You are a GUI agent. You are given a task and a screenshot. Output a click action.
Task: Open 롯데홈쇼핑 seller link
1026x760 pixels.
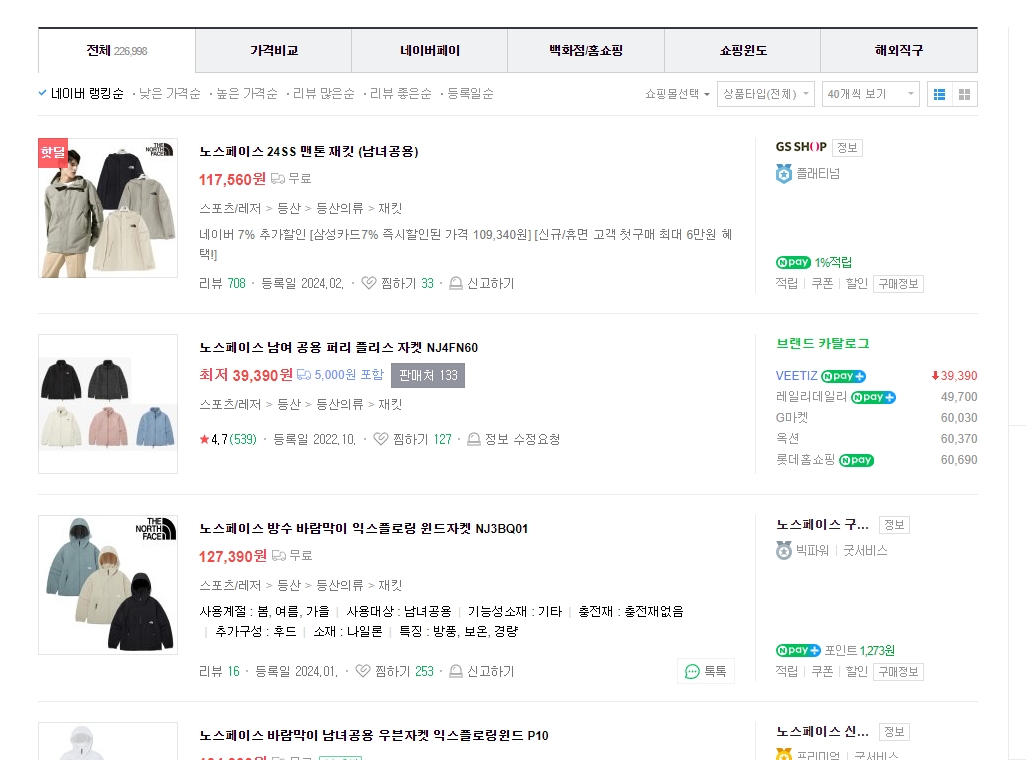pyautogui.click(x=805, y=460)
